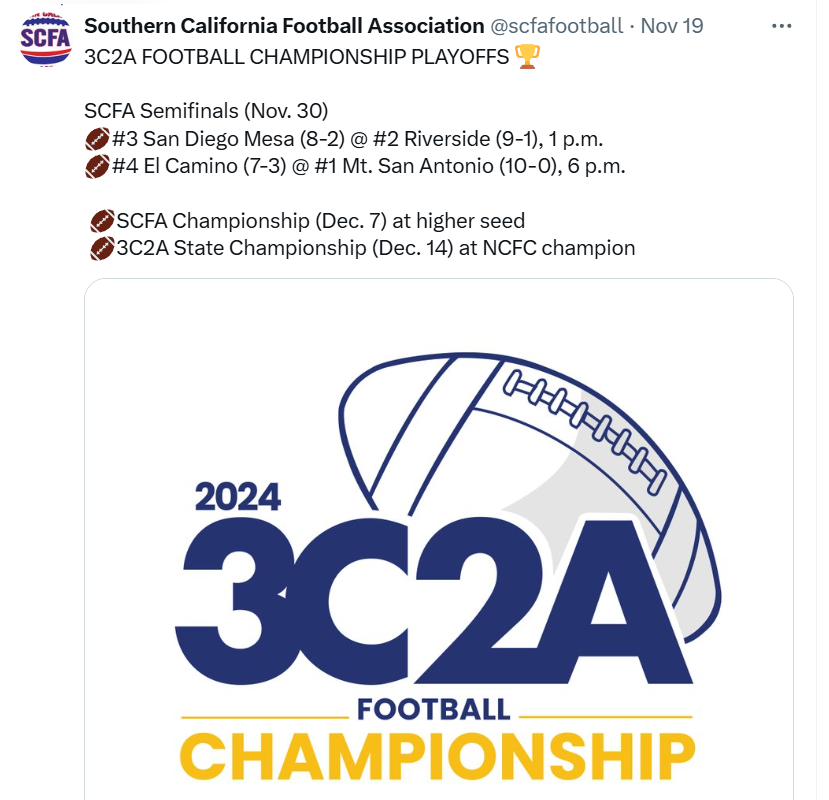This screenshot has width=829, height=800.
Task: Open the @scfafootball handle link
Action: click(x=557, y=26)
